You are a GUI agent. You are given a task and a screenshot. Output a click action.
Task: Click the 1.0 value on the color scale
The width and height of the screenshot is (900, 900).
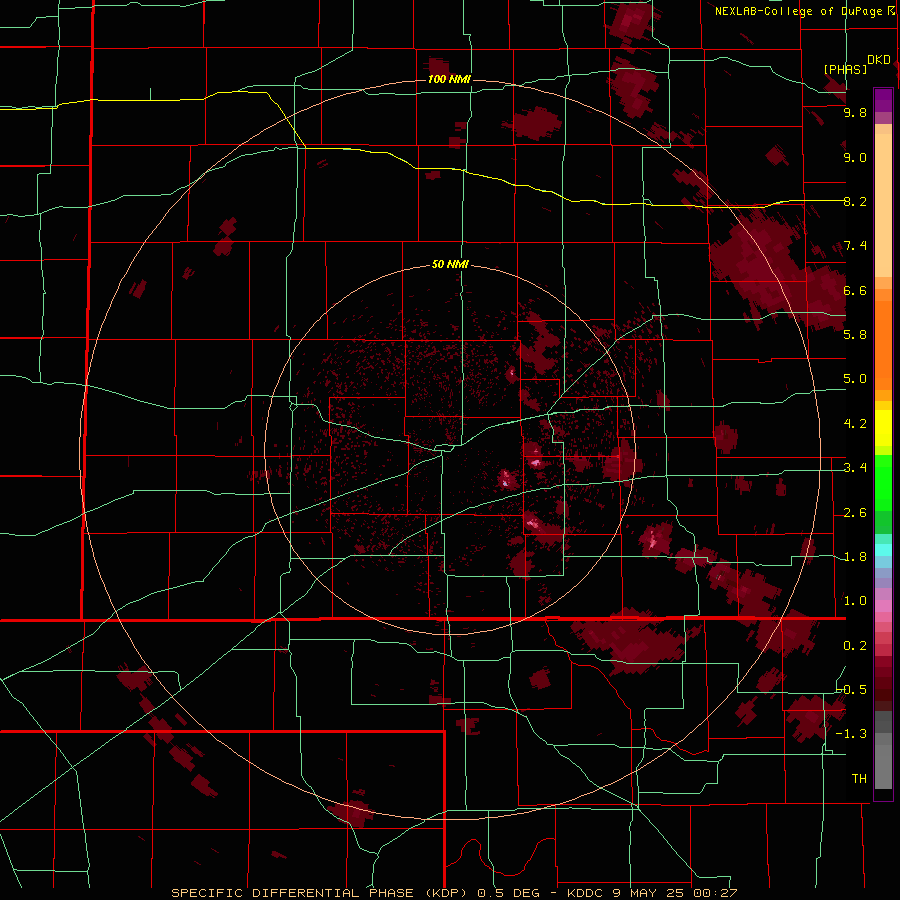855,601
